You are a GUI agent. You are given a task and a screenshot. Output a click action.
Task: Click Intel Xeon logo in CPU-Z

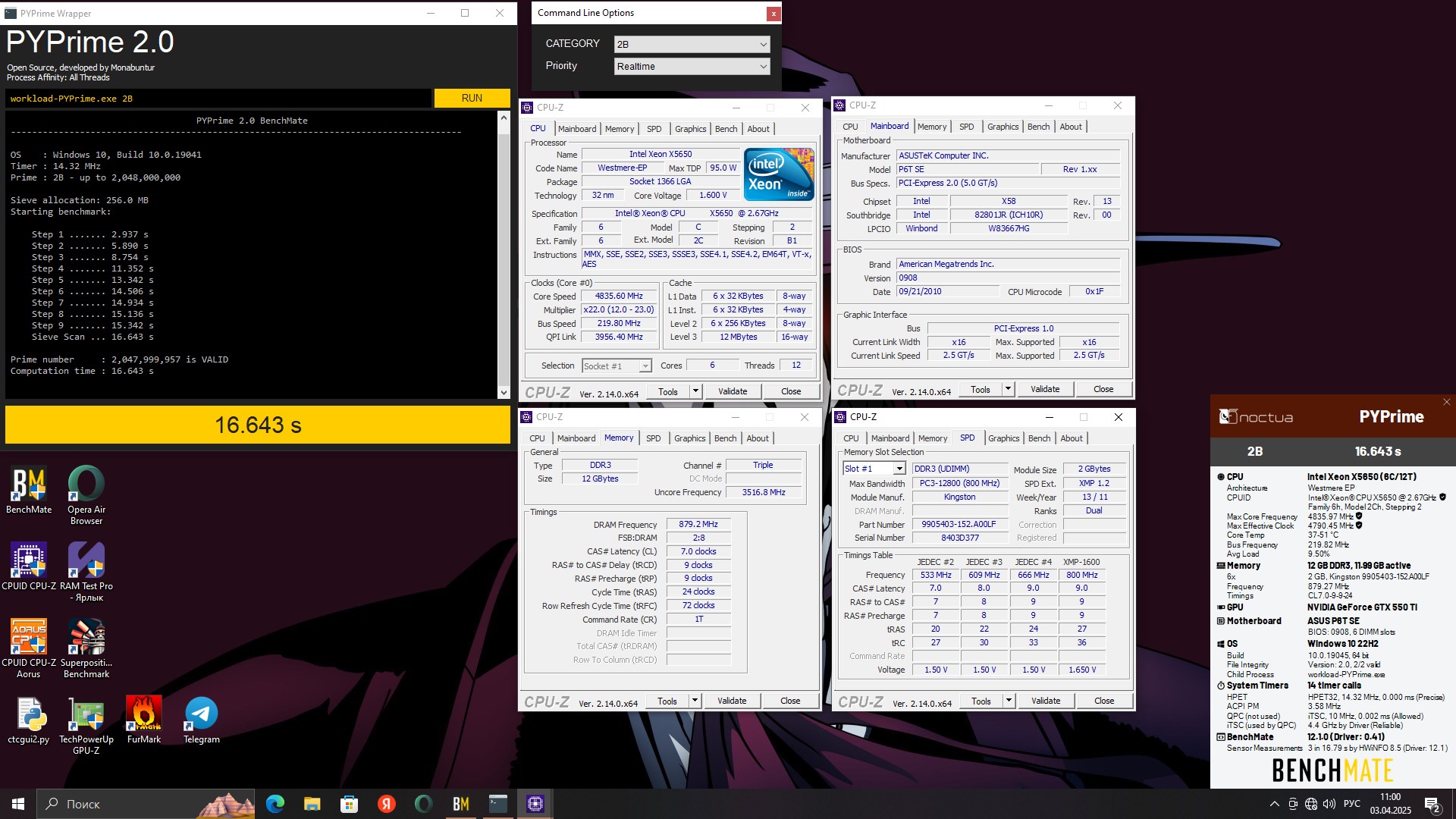(779, 174)
